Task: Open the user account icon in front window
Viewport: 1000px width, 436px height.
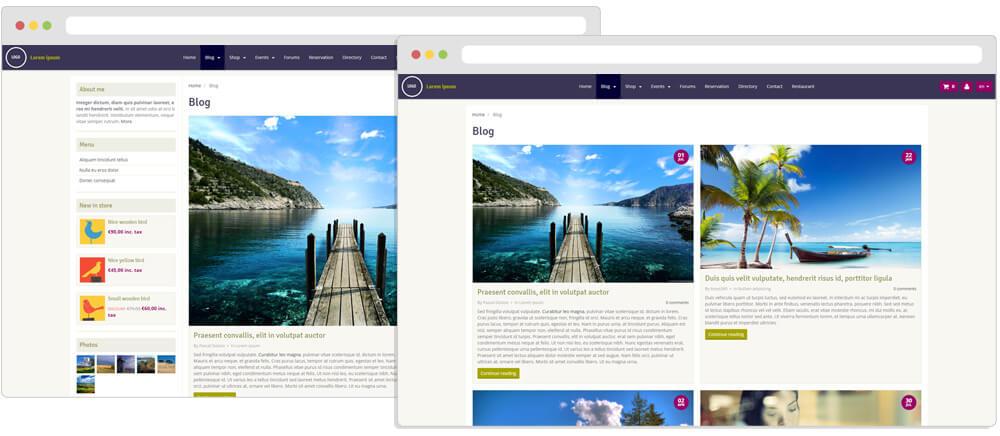Action: pyautogui.click(x=966, y=87)
